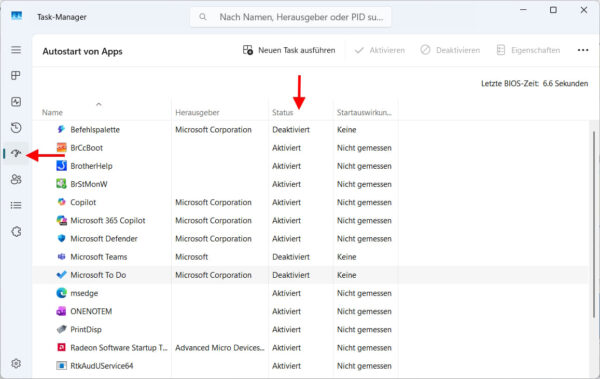The height and width of the screenshot is (379, 600).
Task: Click the Deaktivieren toolbar button
Action: (x=450, y=50)
